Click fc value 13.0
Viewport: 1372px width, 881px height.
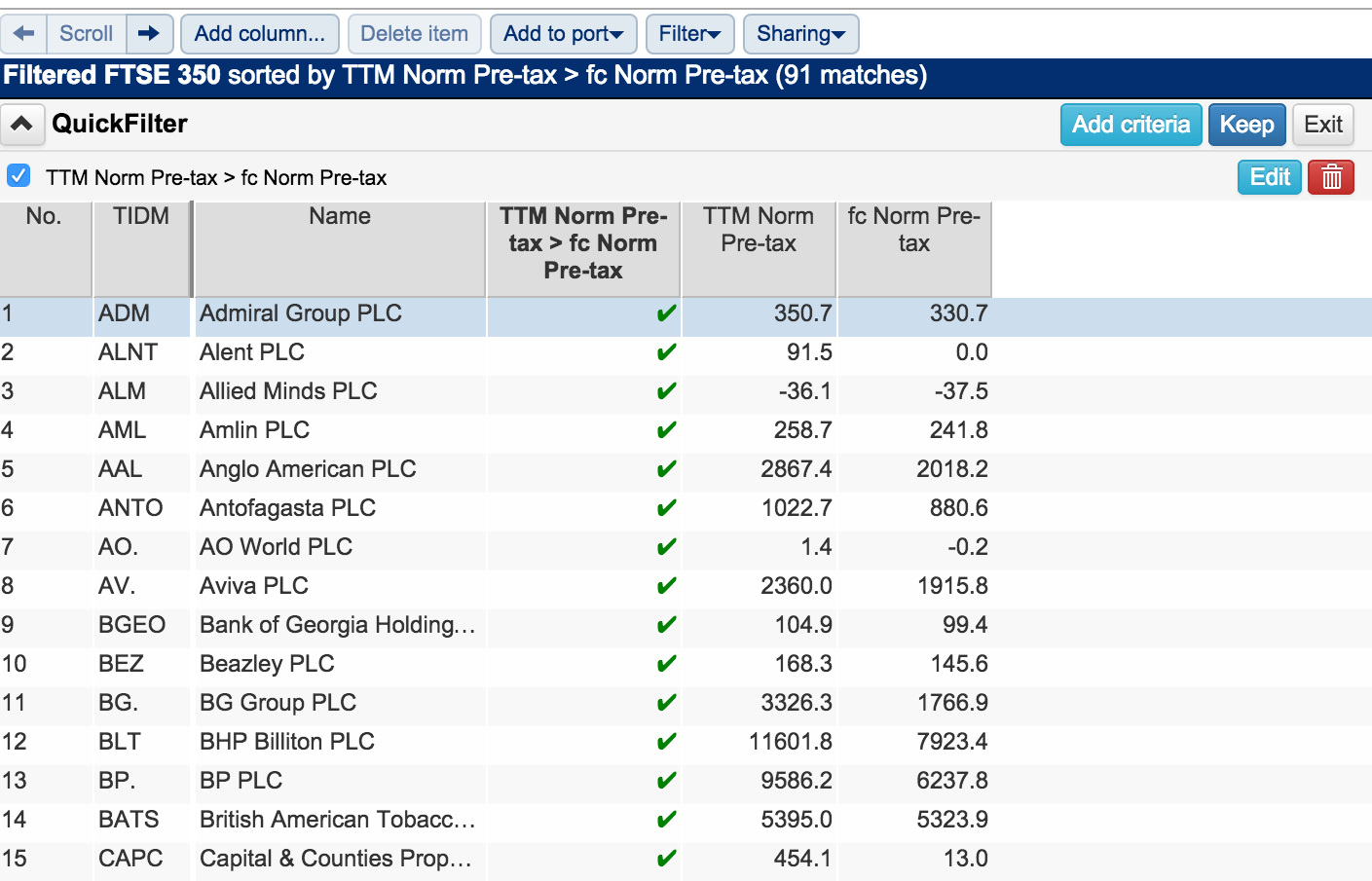[966, 859]
